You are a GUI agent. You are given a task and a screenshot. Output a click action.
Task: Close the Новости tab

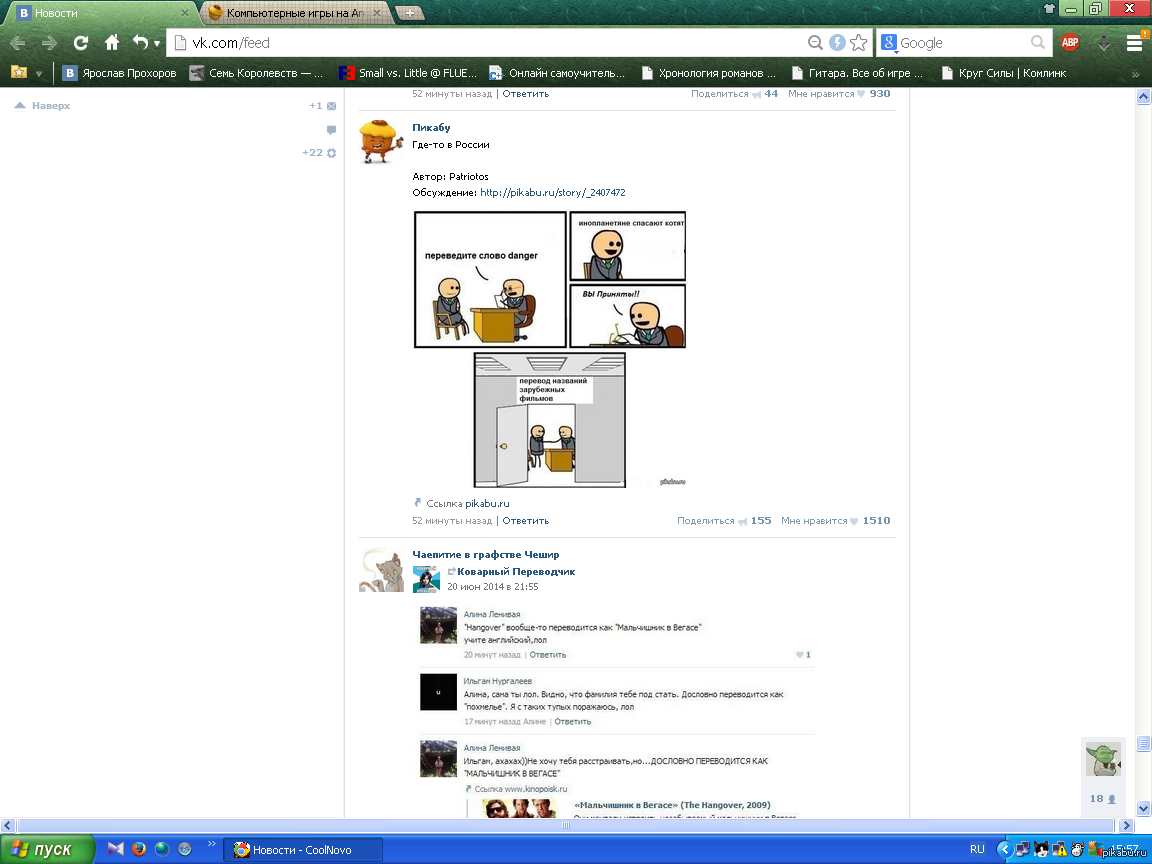pos(184,13)
